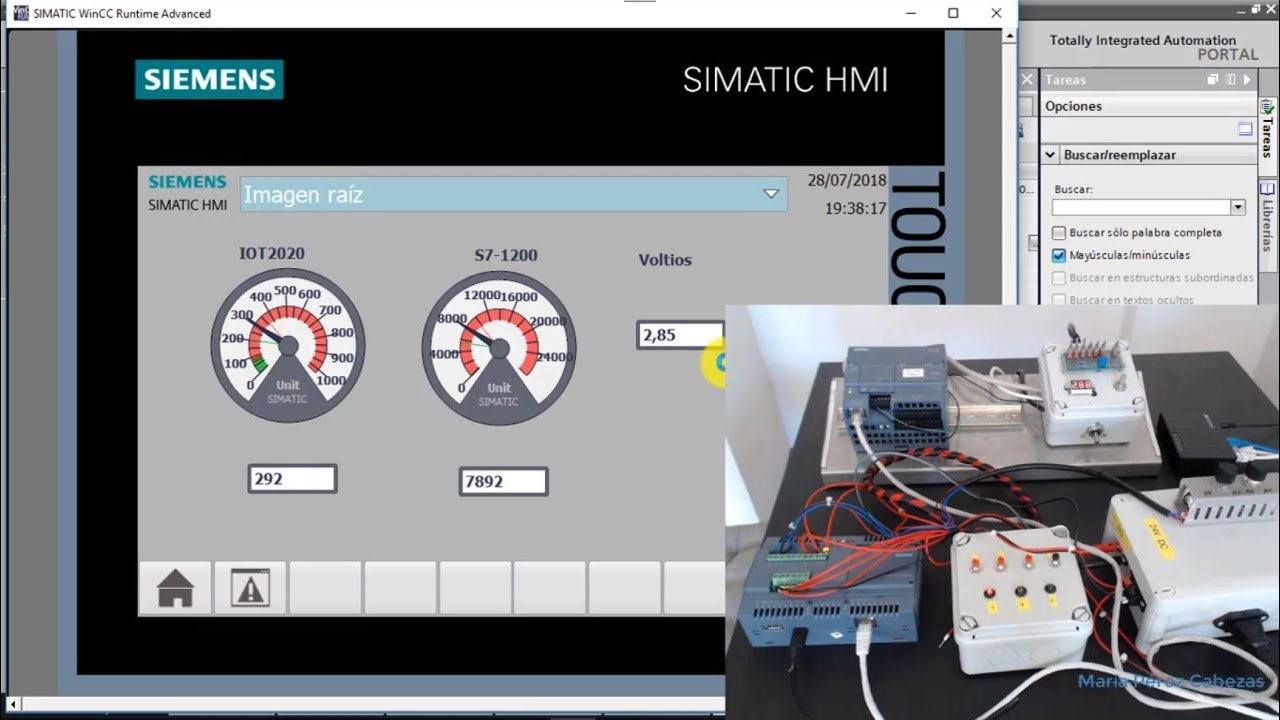Click the 19:38:17 time display
This screenshot has height=720, width=1280.
click(x=855, y=209)
